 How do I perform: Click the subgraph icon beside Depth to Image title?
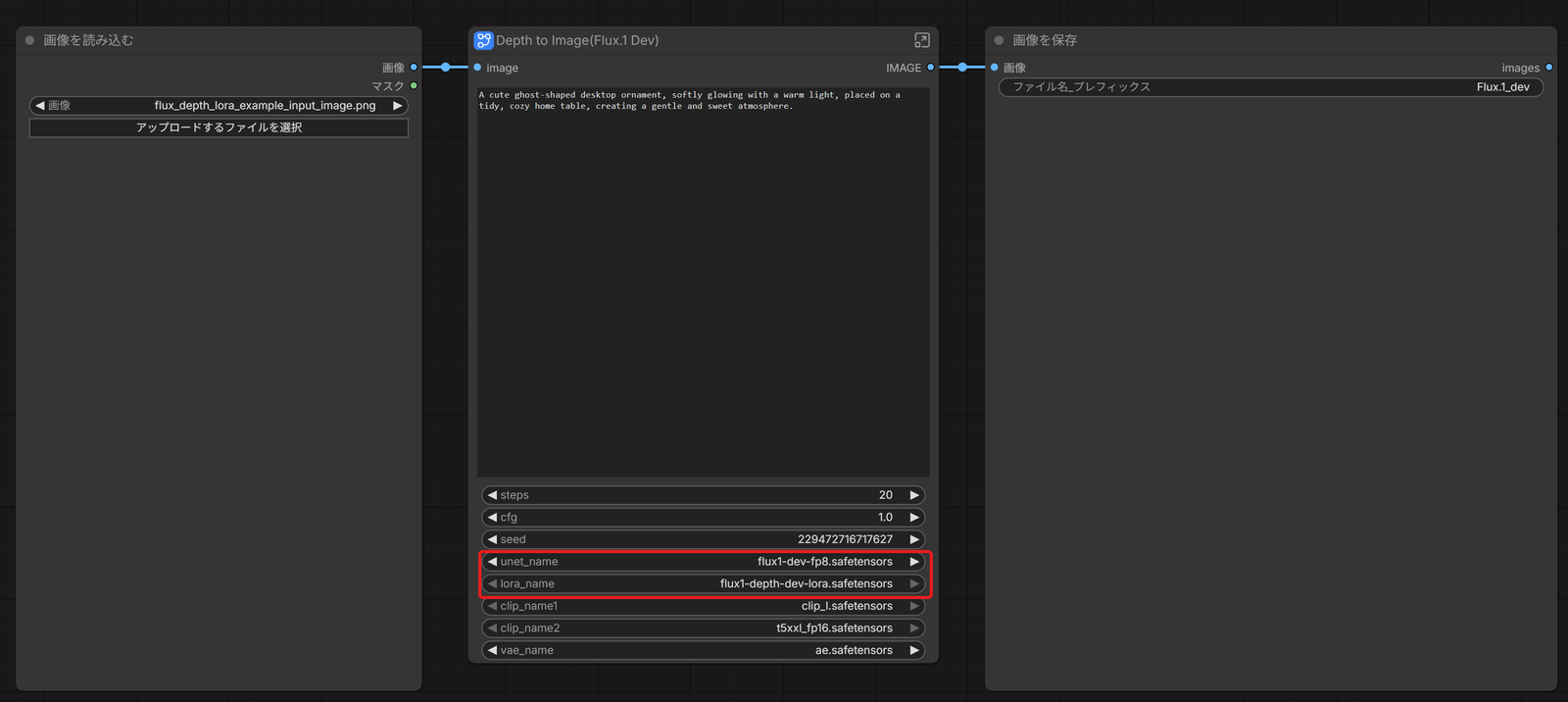tap(483, 40)
